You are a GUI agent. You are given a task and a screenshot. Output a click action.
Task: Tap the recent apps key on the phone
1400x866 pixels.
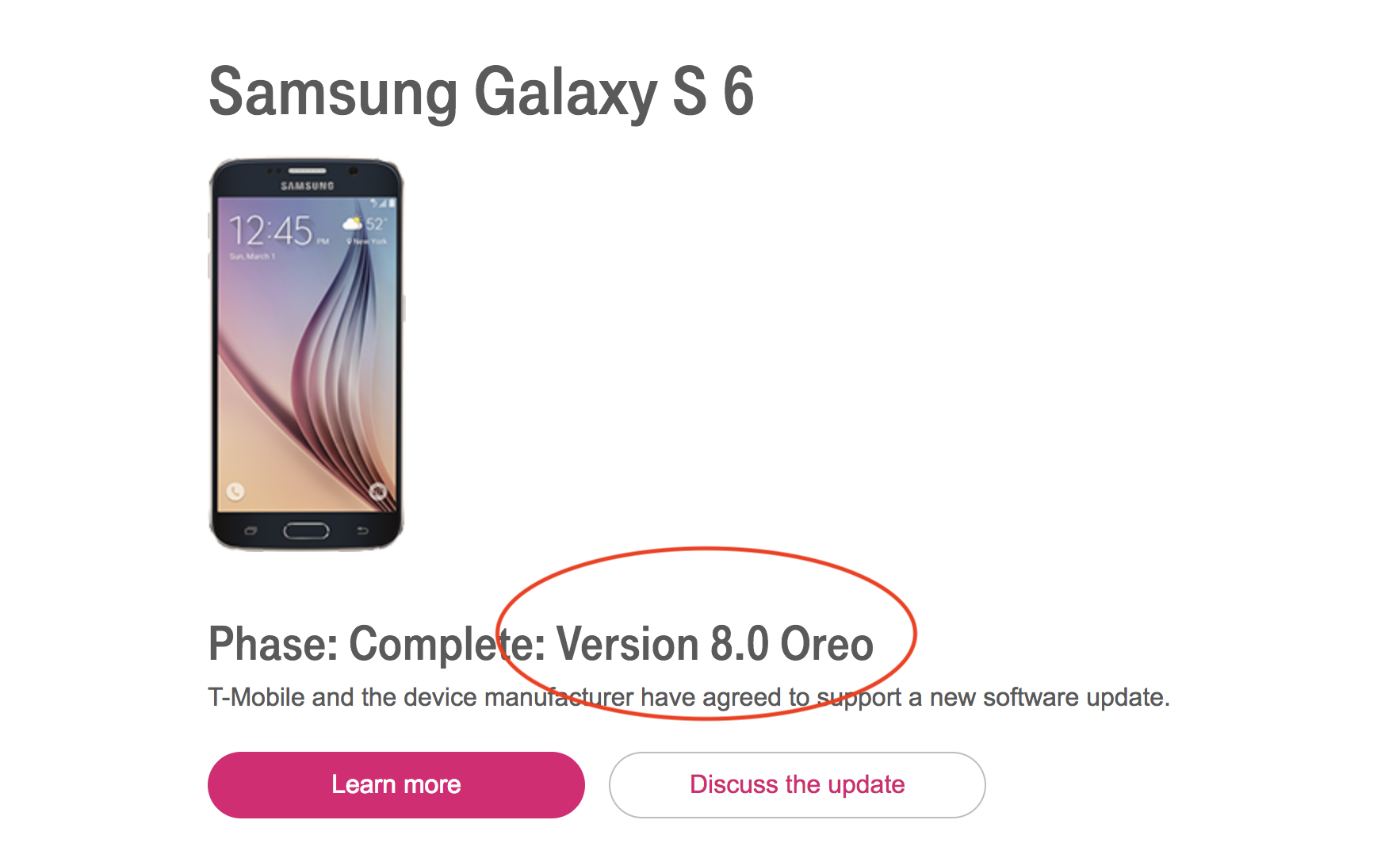(251, 531)
